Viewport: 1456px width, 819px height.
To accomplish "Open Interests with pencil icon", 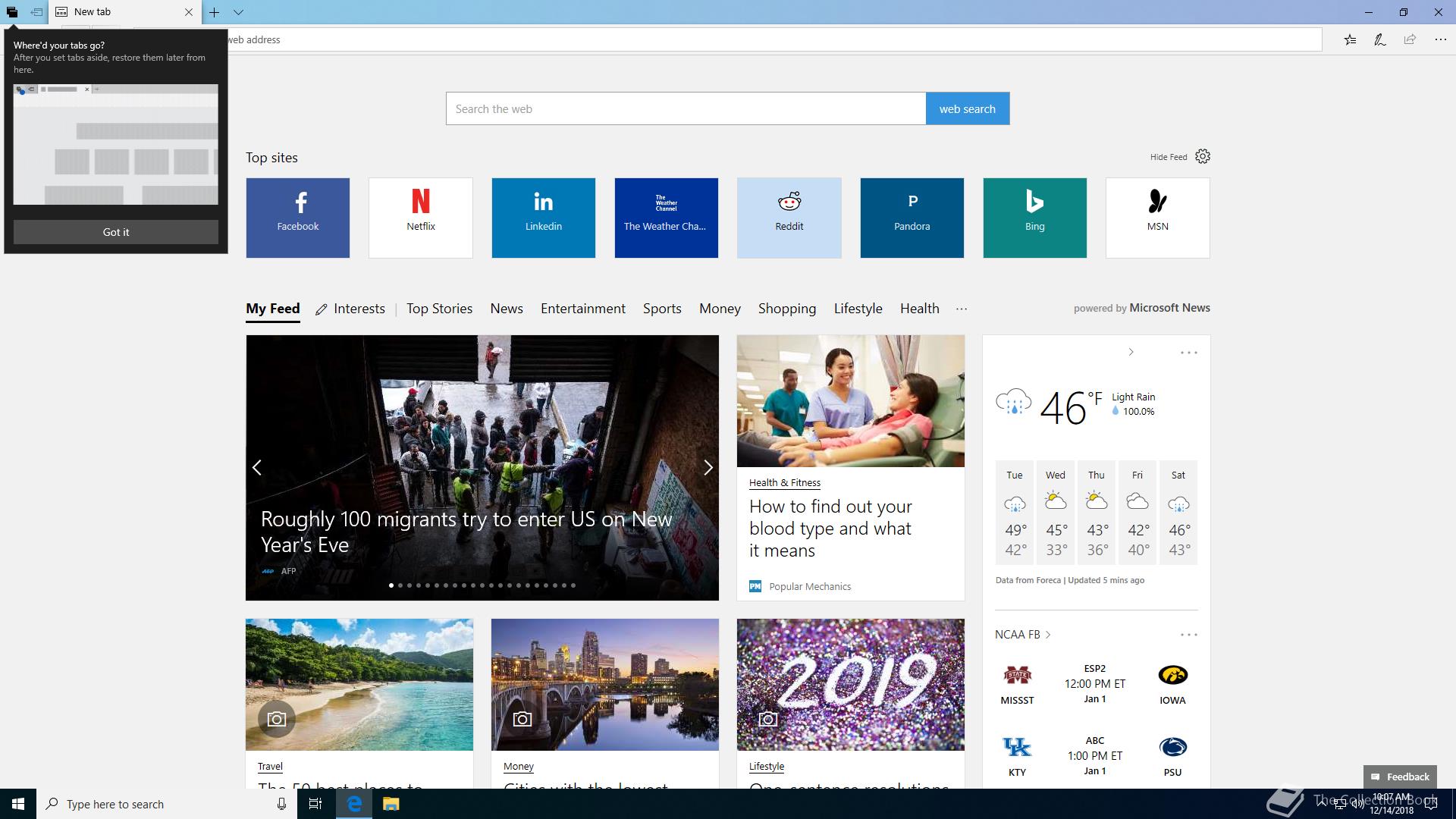I will pyautogui.click(x=350, y=309).
